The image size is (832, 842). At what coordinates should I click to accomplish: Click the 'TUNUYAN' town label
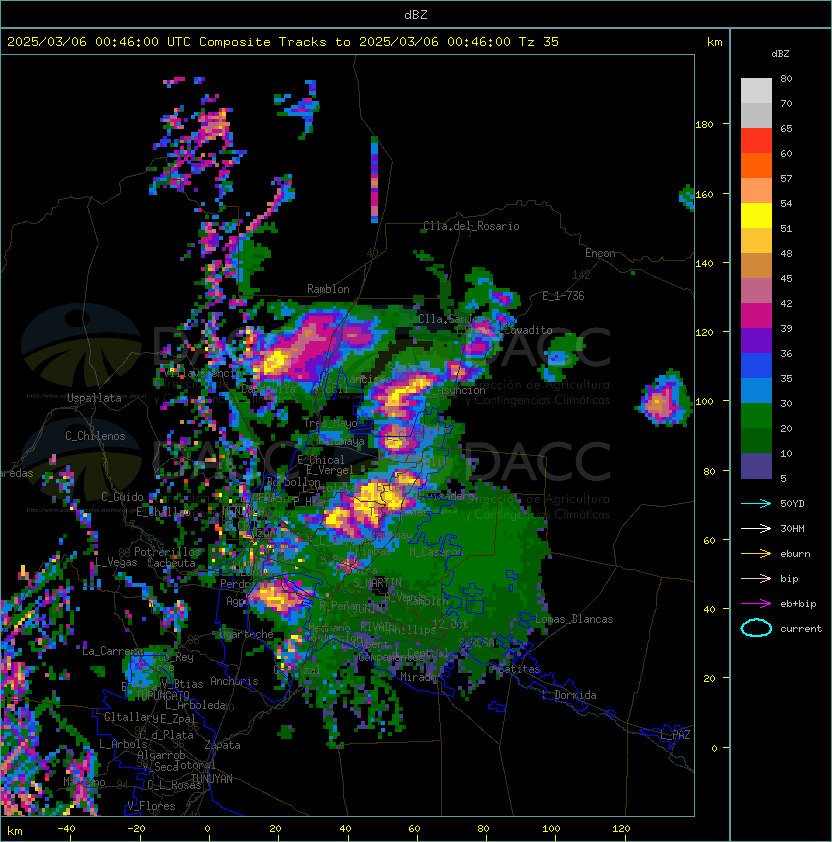coord(212,779)
